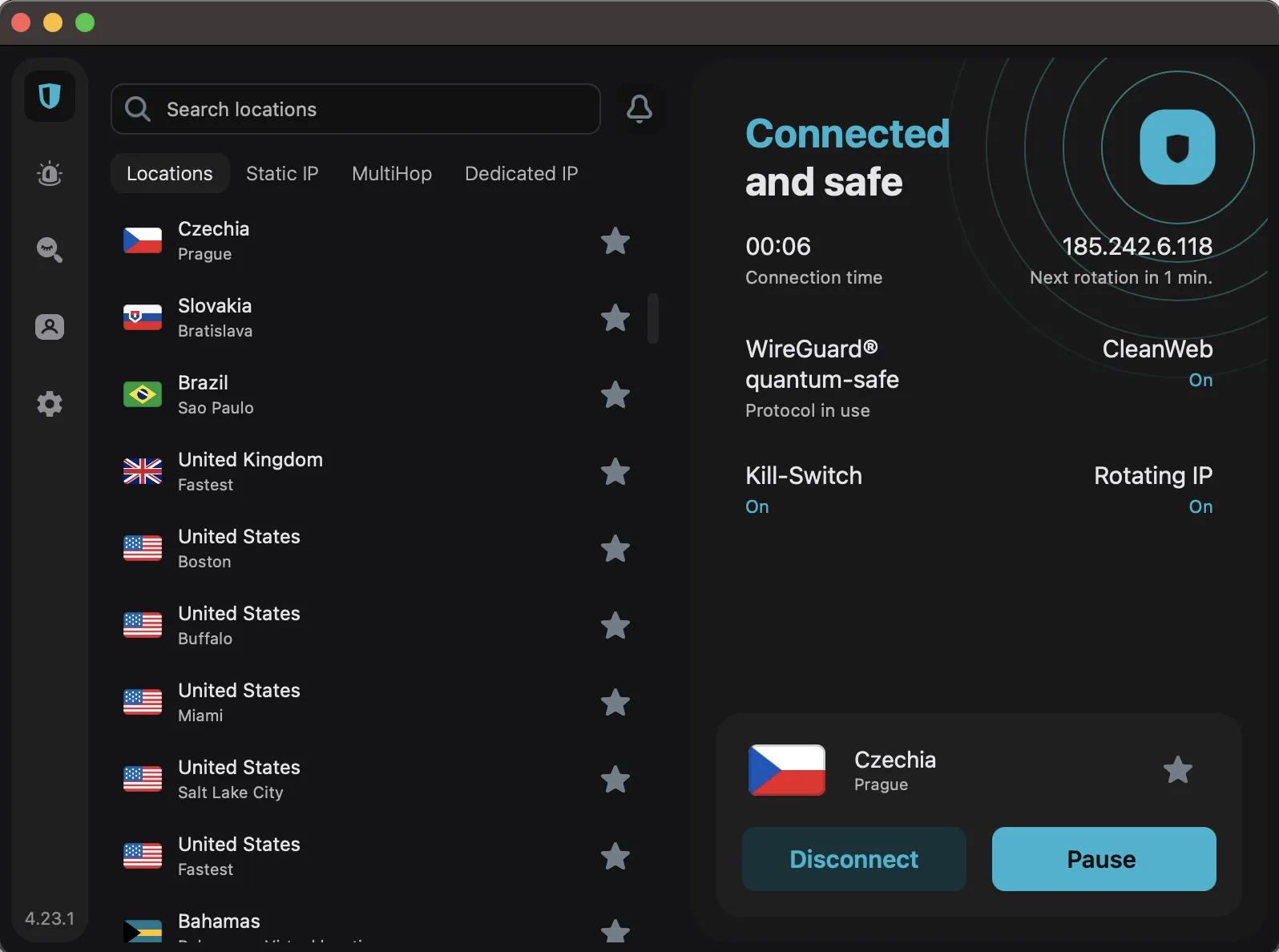Select Slovakia Bratislava location
1279x952 pixels.
tap(377, 317)
